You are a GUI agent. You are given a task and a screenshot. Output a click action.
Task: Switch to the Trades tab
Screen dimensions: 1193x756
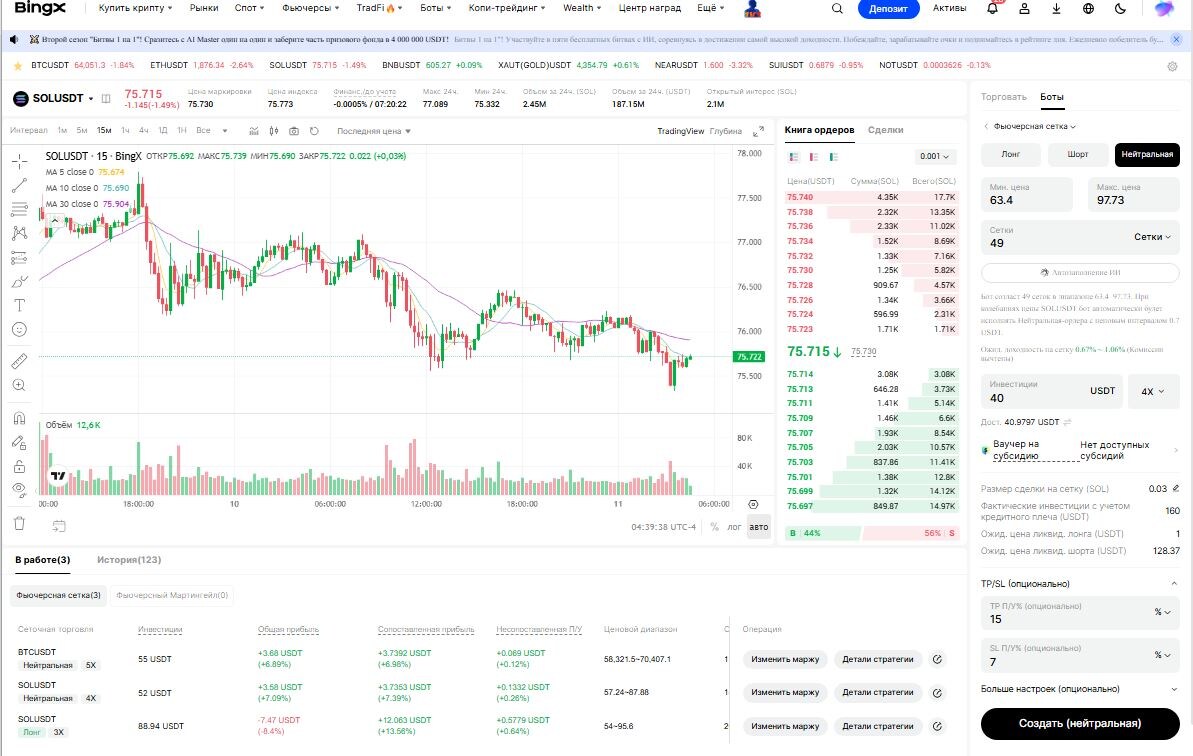pyautogui.click(x=886, y=130)
